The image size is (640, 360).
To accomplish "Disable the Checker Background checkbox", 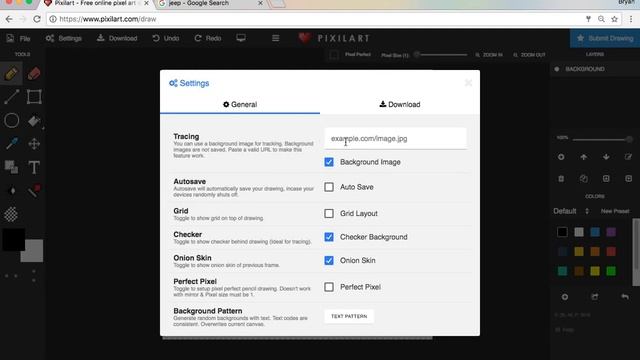I will tap(329, 237).
